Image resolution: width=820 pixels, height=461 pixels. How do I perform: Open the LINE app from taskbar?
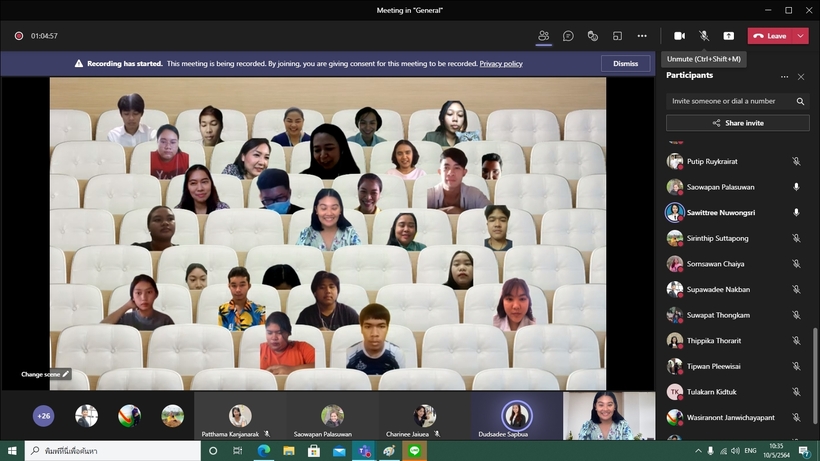tap(414, 451)
